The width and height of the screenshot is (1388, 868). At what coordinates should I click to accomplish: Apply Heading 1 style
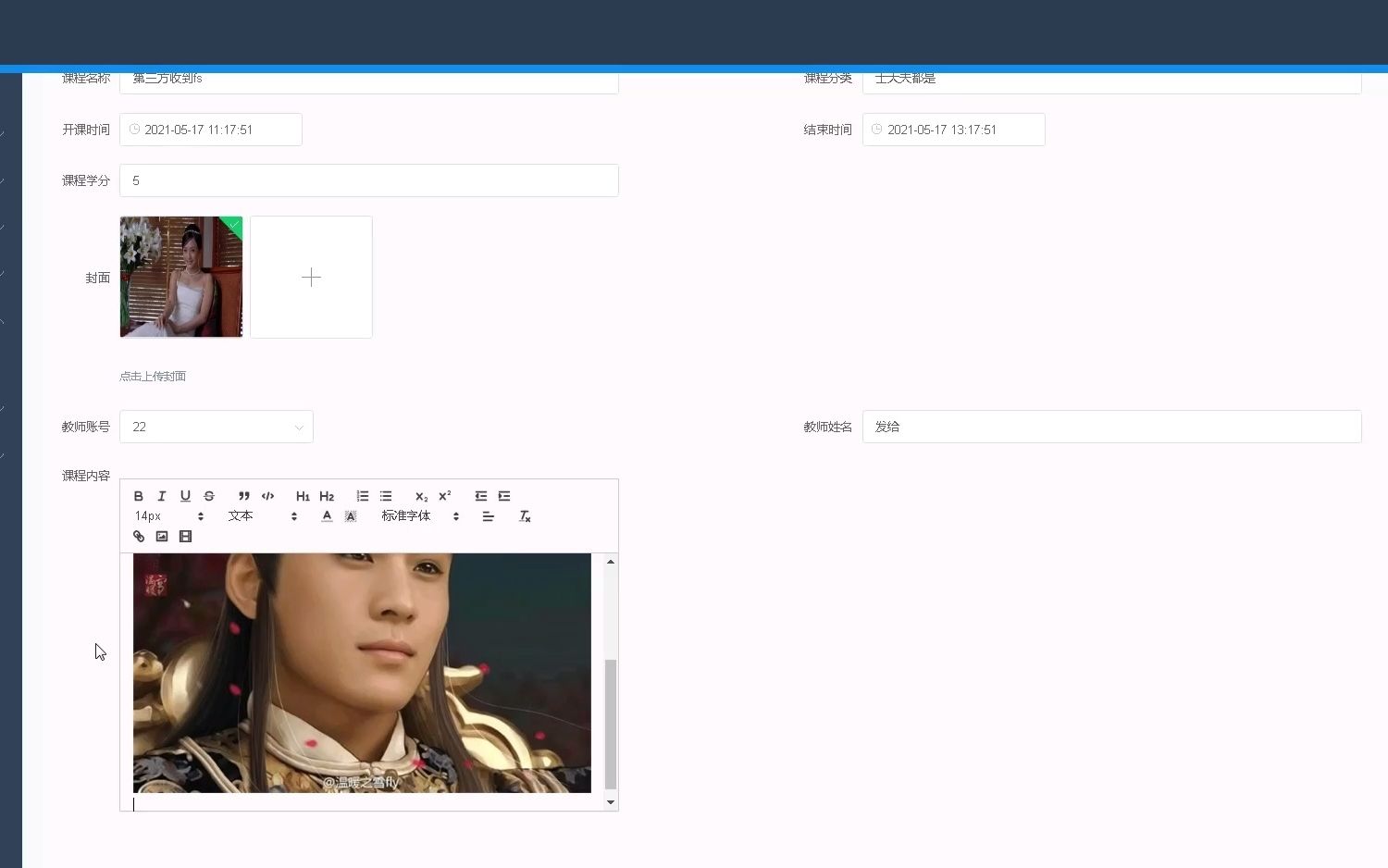[303, 496]
